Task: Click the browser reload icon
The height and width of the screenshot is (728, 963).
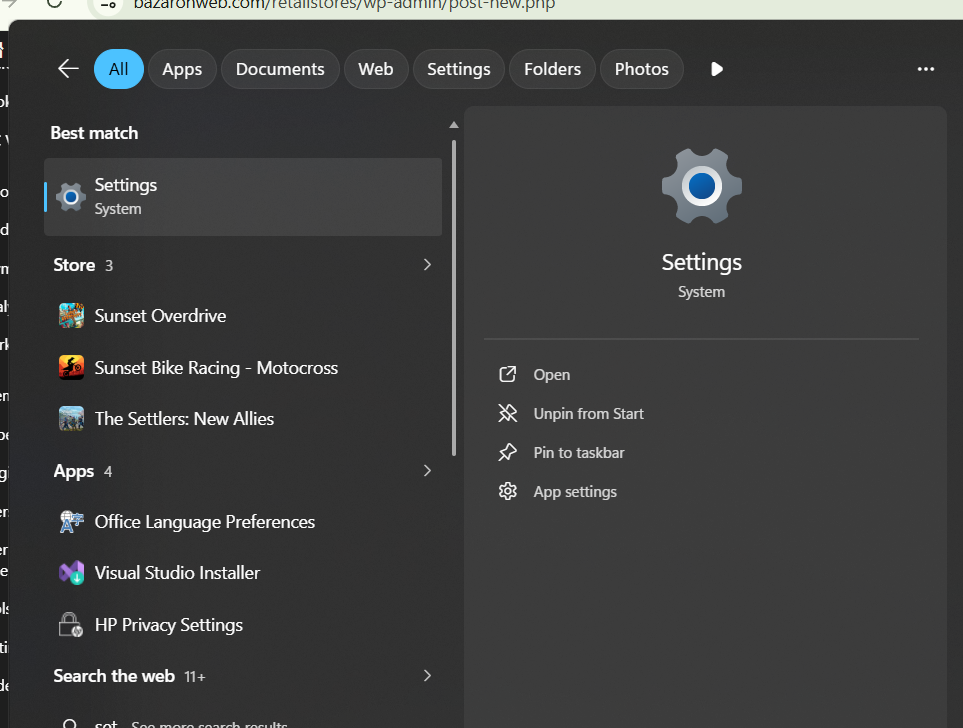Action: click(54, 4)
